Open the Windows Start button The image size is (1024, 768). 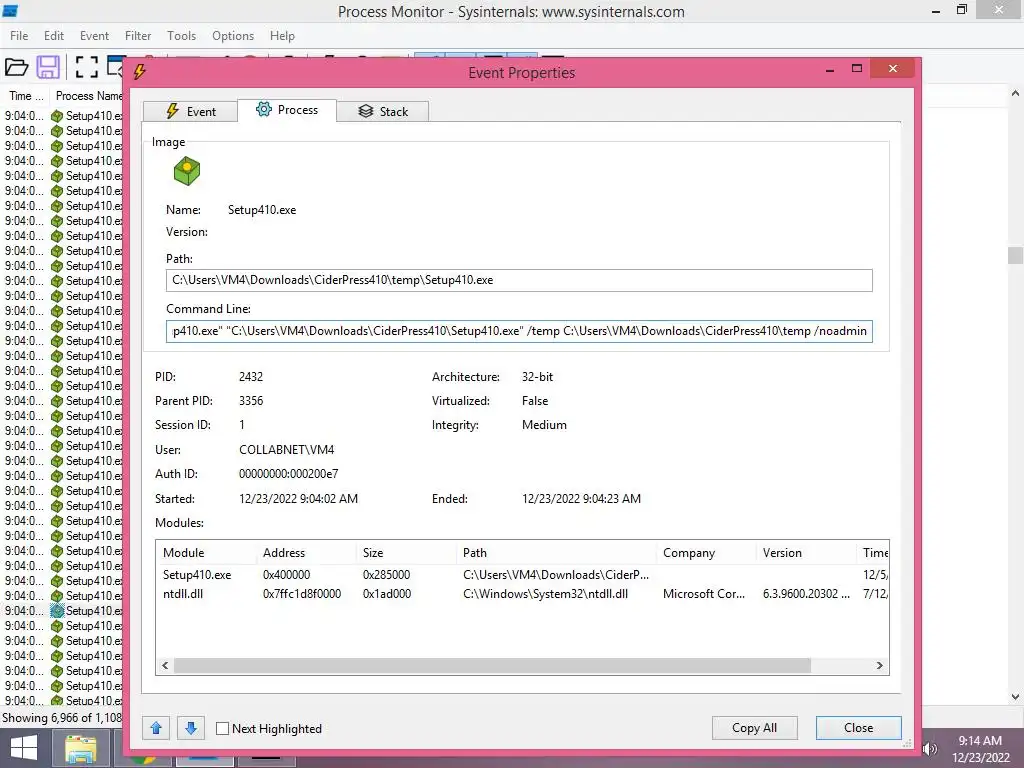[x=24, y=748]
